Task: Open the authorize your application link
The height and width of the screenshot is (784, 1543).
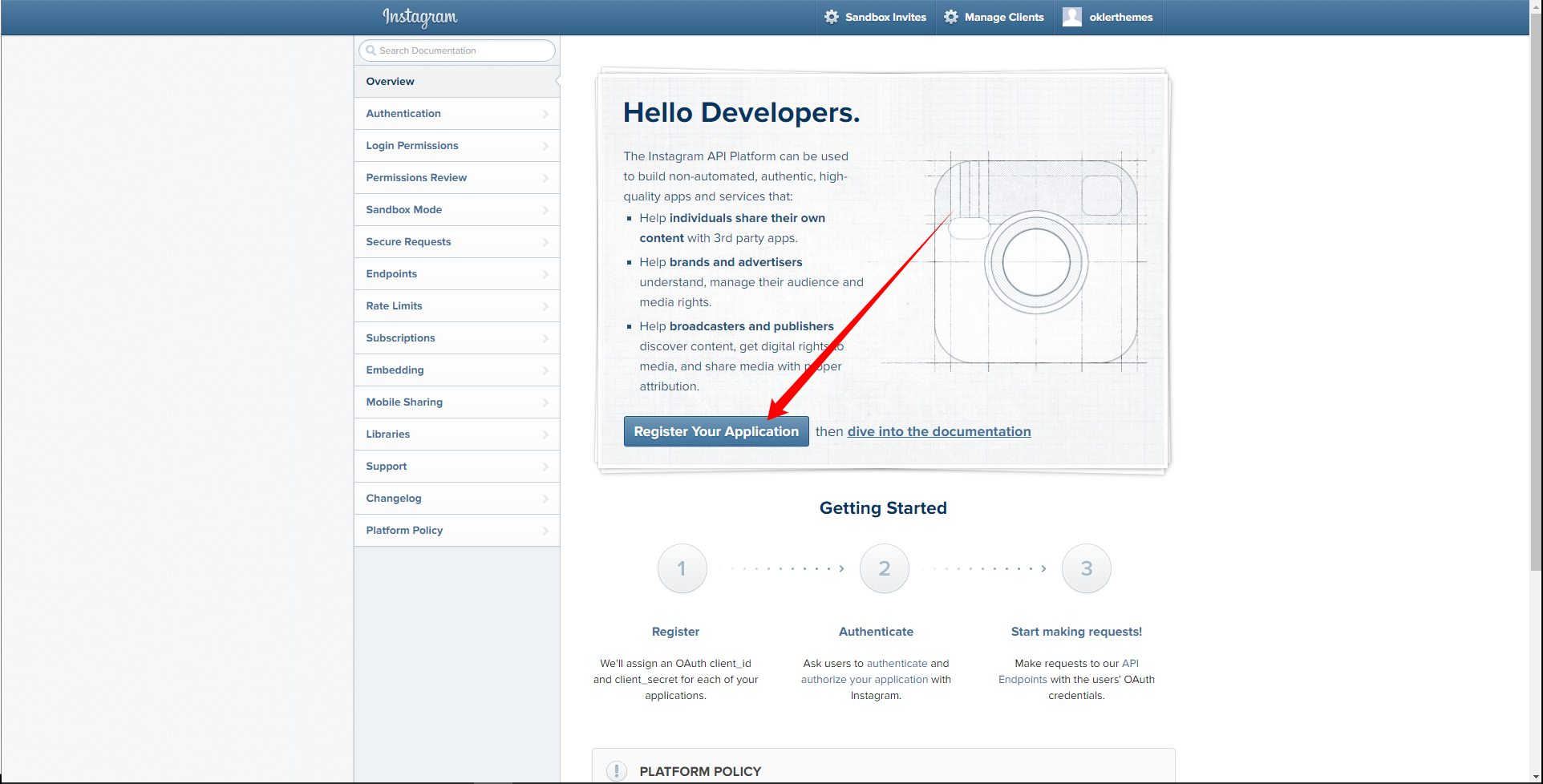Action: click(864, 680)
